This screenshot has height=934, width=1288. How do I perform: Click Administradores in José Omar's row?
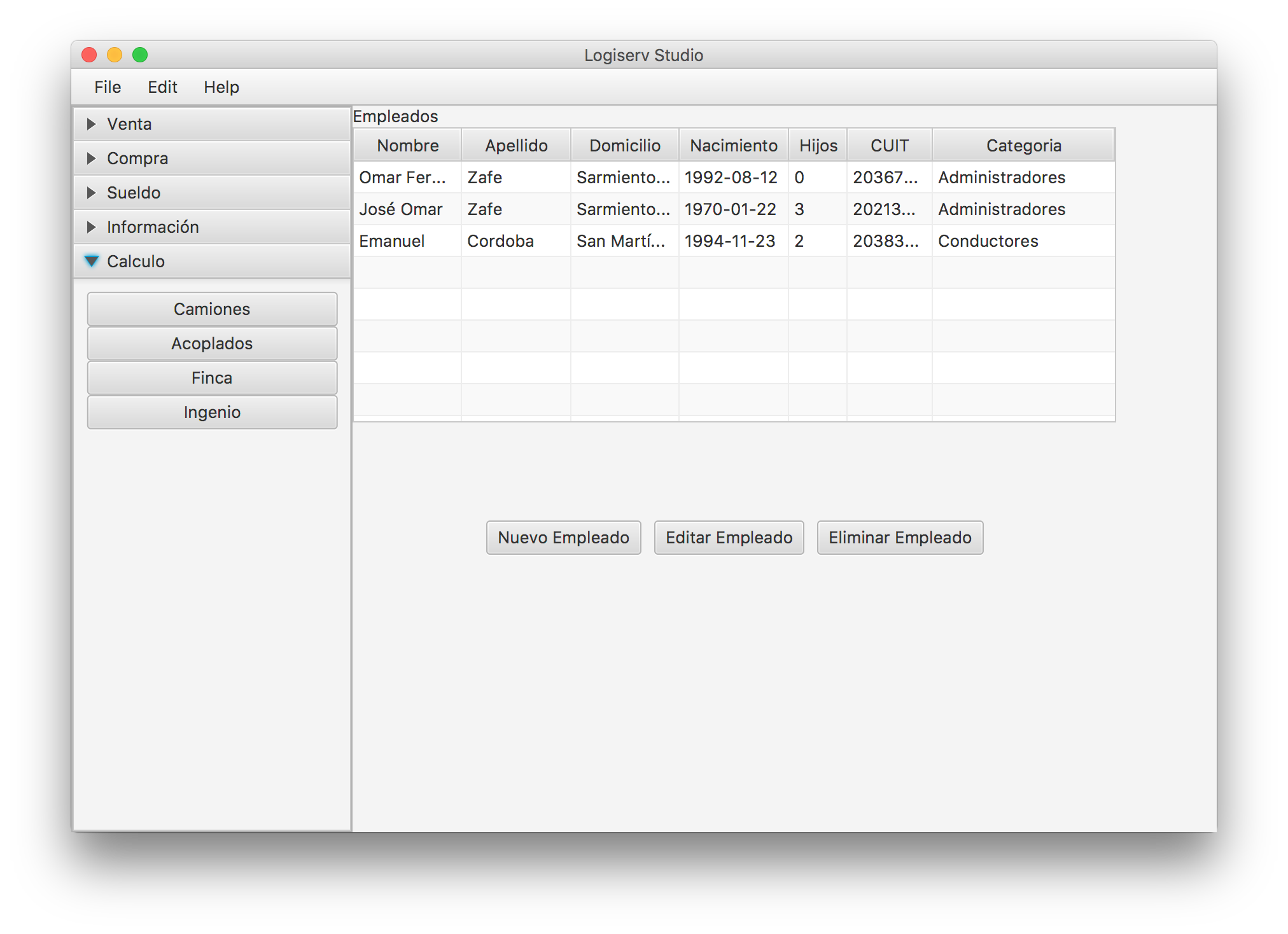click(x=1024, y=209)
